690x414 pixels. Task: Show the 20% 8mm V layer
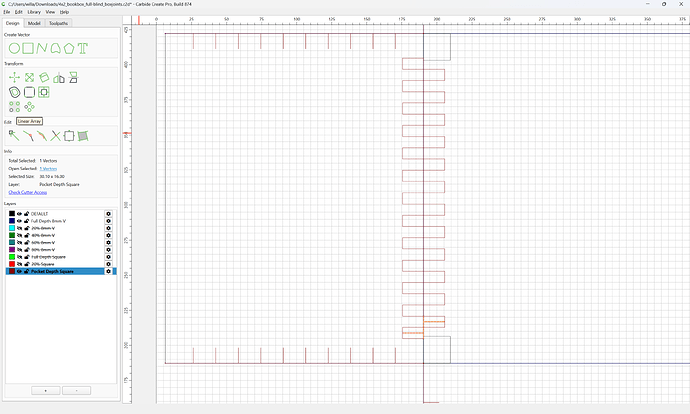click(x=19, y=228)
